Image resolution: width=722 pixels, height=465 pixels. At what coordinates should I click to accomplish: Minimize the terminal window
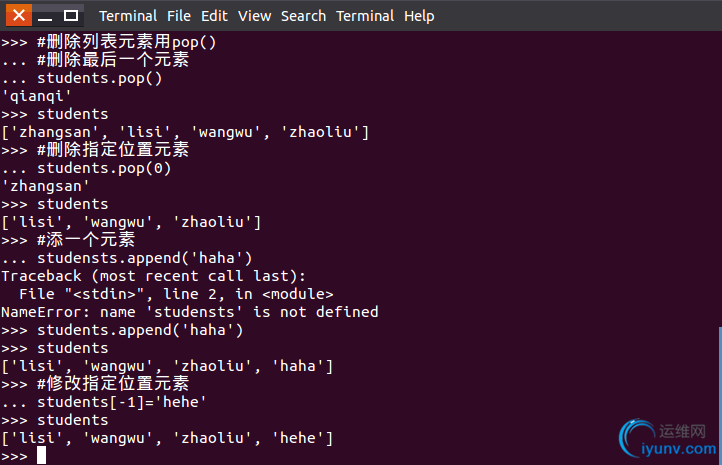(x=45, y=16)
